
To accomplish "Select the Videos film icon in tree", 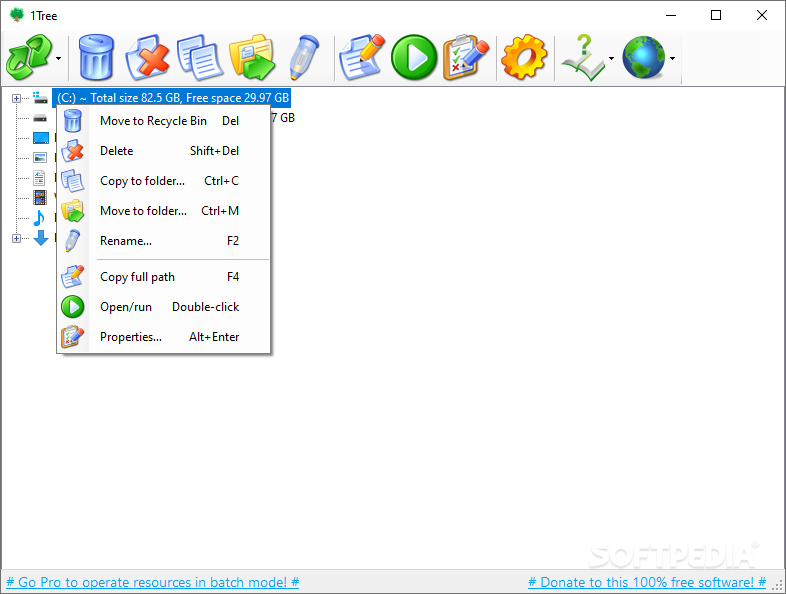I will pyautogui.click(x=40, y=198).
